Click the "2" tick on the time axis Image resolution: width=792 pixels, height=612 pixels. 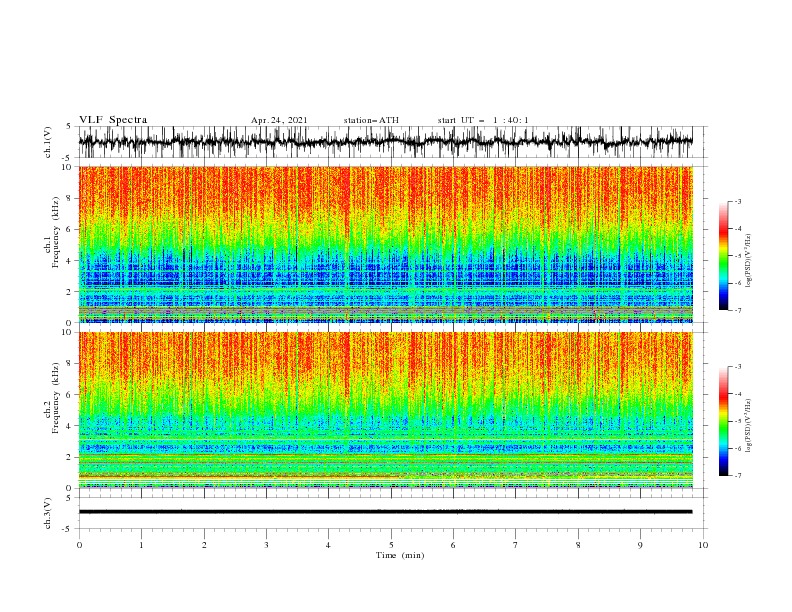[204, 545]
